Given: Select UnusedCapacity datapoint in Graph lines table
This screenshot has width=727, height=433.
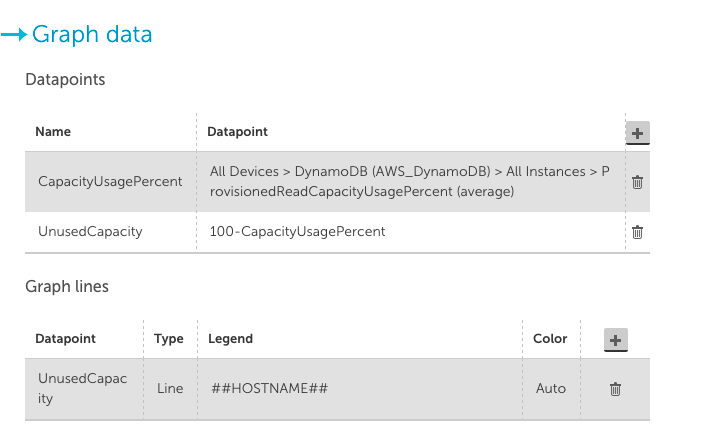Looking at the screenshot, I should 83,388.
